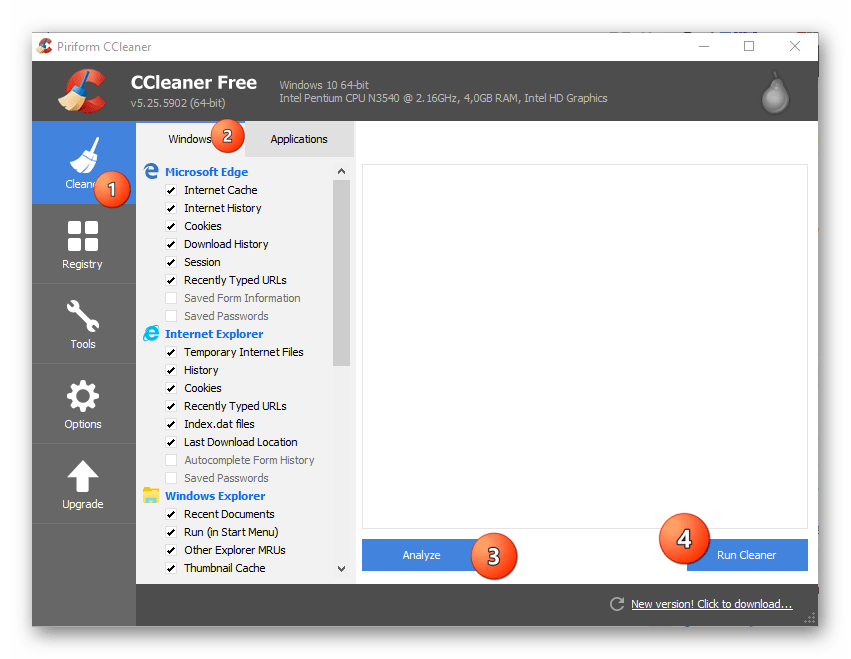
Task: Open the Registry section in sidebar
Action: tap(82, 244)
